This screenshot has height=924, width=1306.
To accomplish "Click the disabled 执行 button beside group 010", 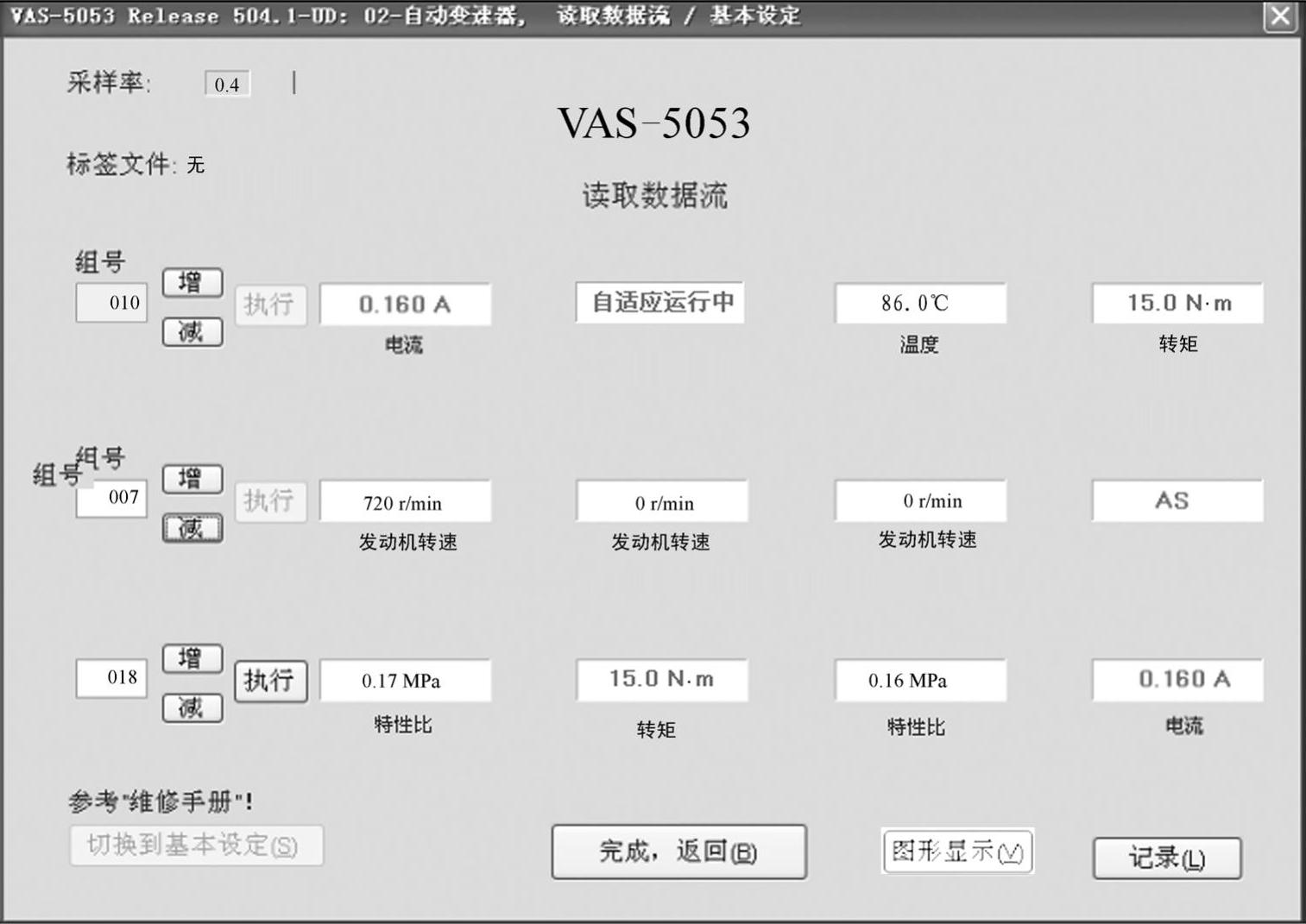I will tap(270, 305).
